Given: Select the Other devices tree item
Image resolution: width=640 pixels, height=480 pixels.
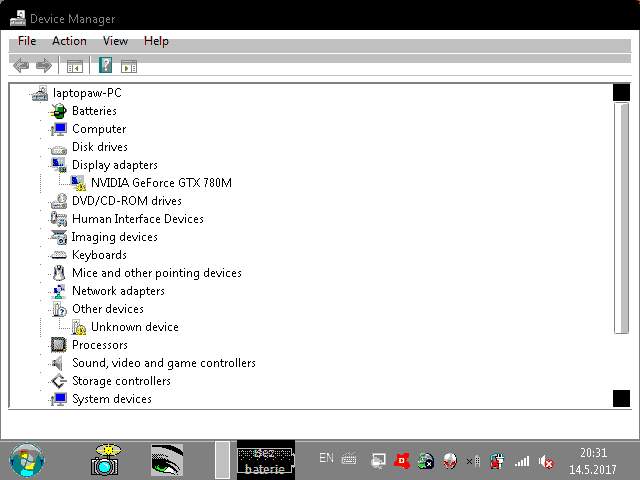Looking at the screenshot, I should pyautogui.click(x=108, y=309).
